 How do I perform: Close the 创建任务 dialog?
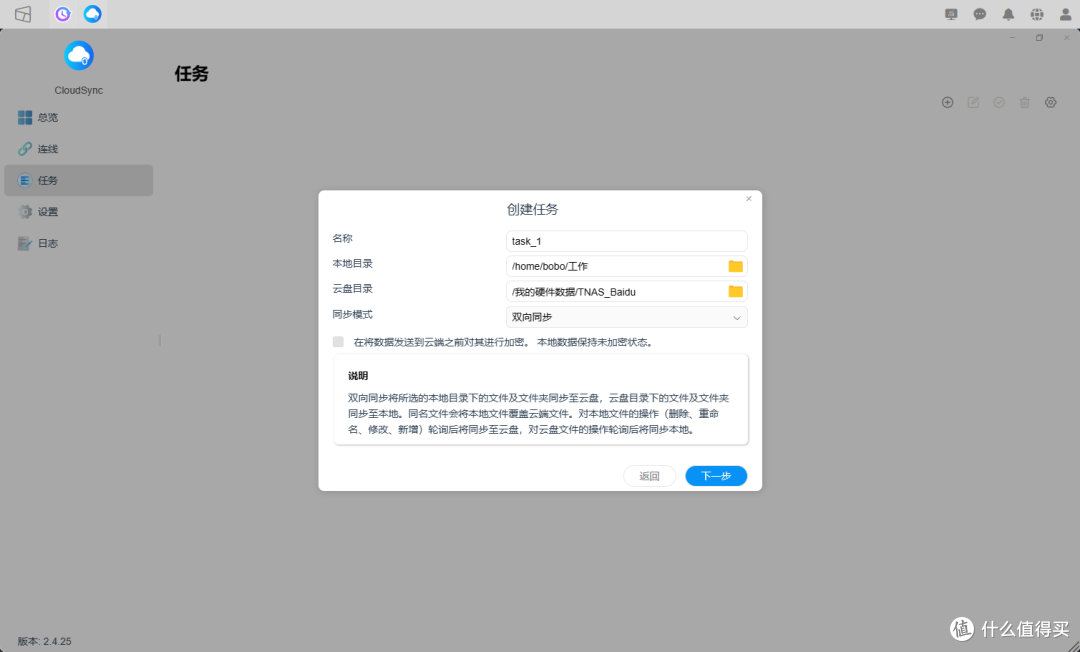[x=749, y=199]
